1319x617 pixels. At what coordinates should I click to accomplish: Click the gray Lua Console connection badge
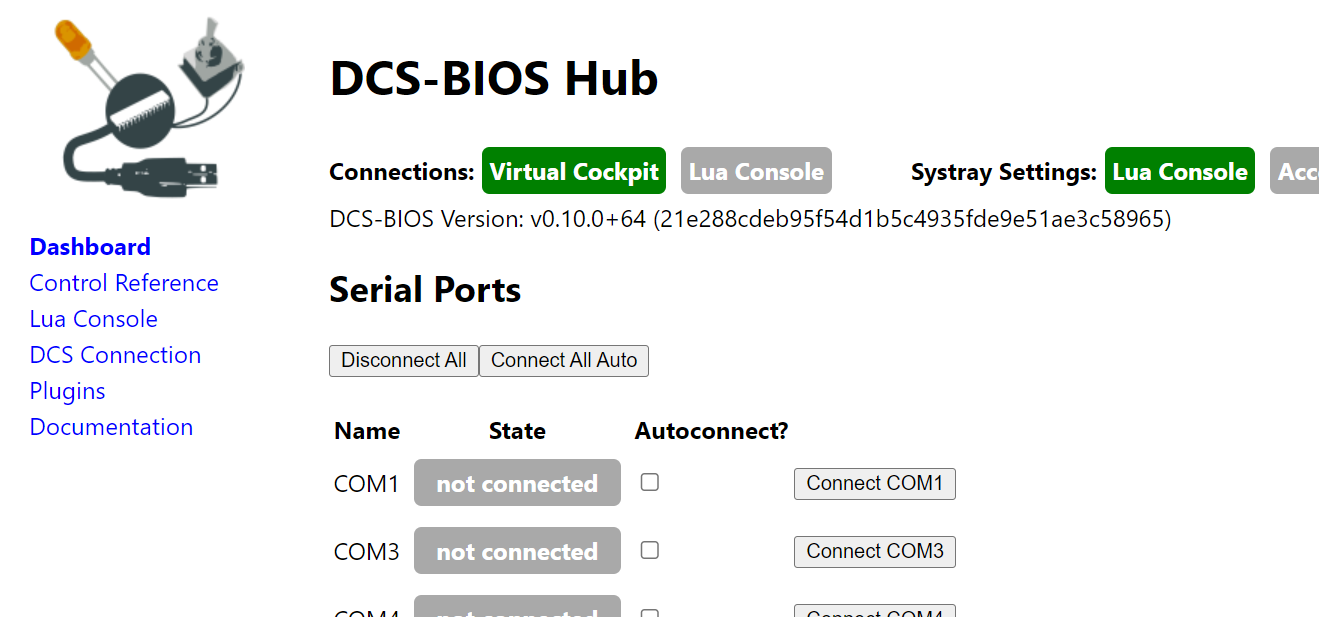(x=756, y=171)
